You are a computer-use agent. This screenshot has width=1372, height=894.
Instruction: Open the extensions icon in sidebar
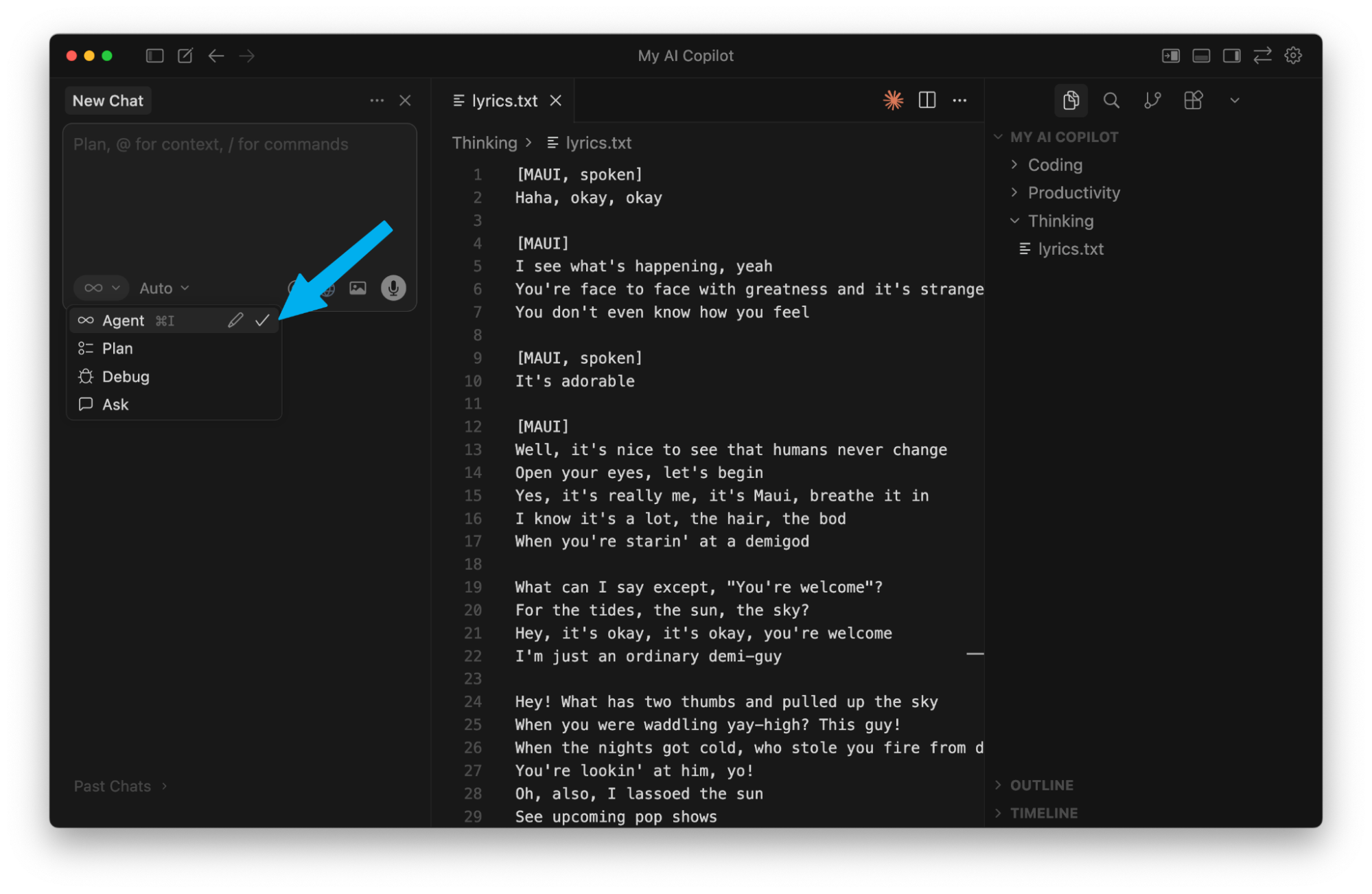(x=1194, y=100)
